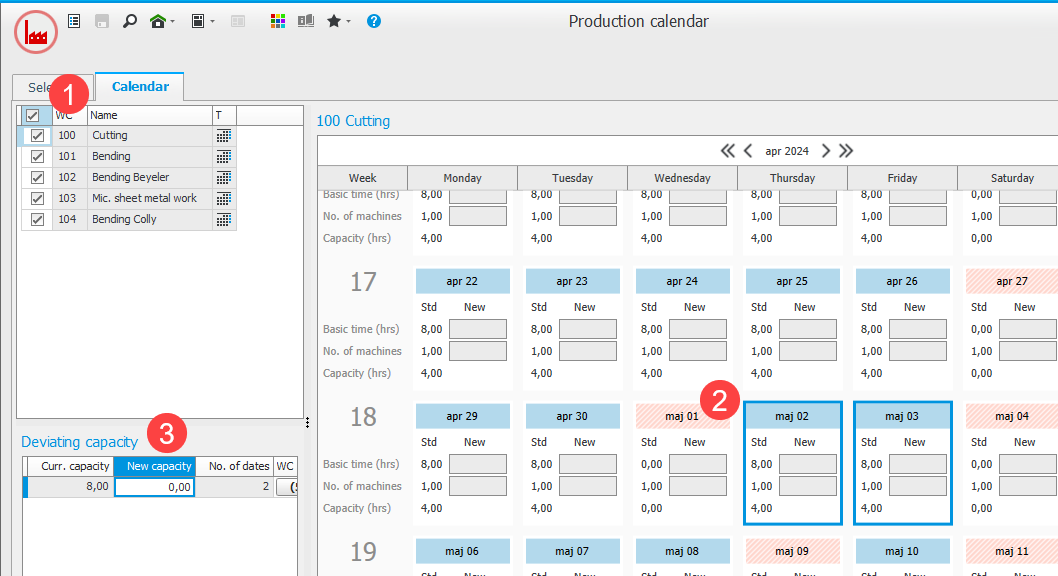Click the green home icon

click(x=157, y=21)
